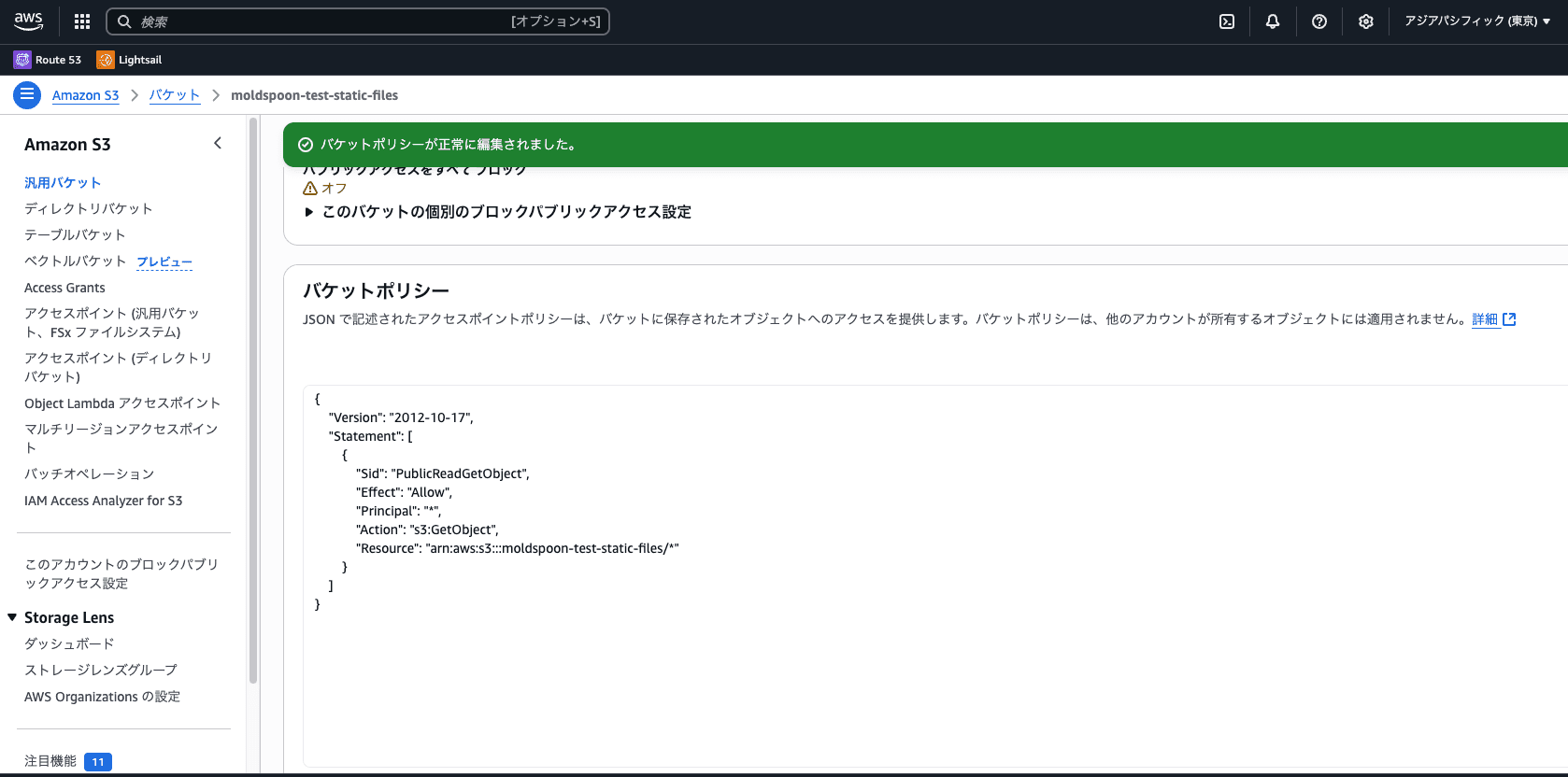Viewport: 1568px width, 777px height.
Task: Click the バケットポリシーが正常に編集されました message
Action: click(449, 145)
